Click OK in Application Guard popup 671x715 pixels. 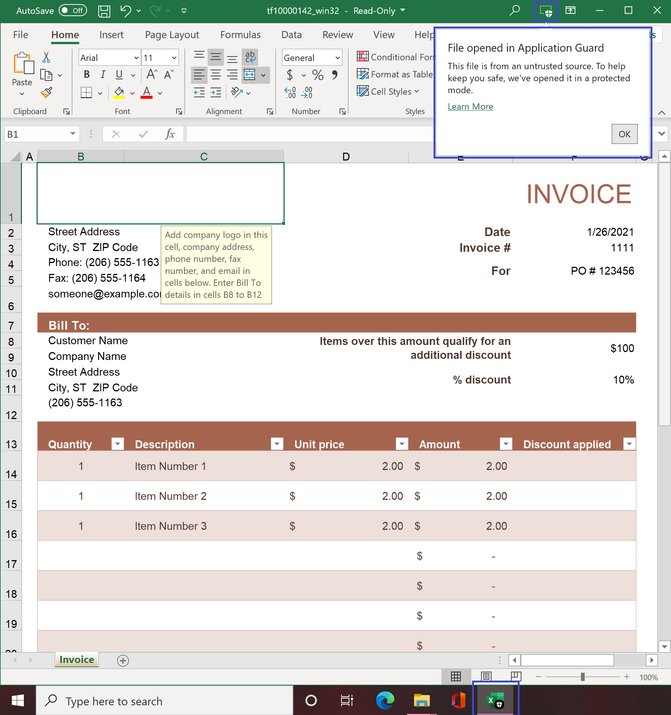click(x=624, y=134)
